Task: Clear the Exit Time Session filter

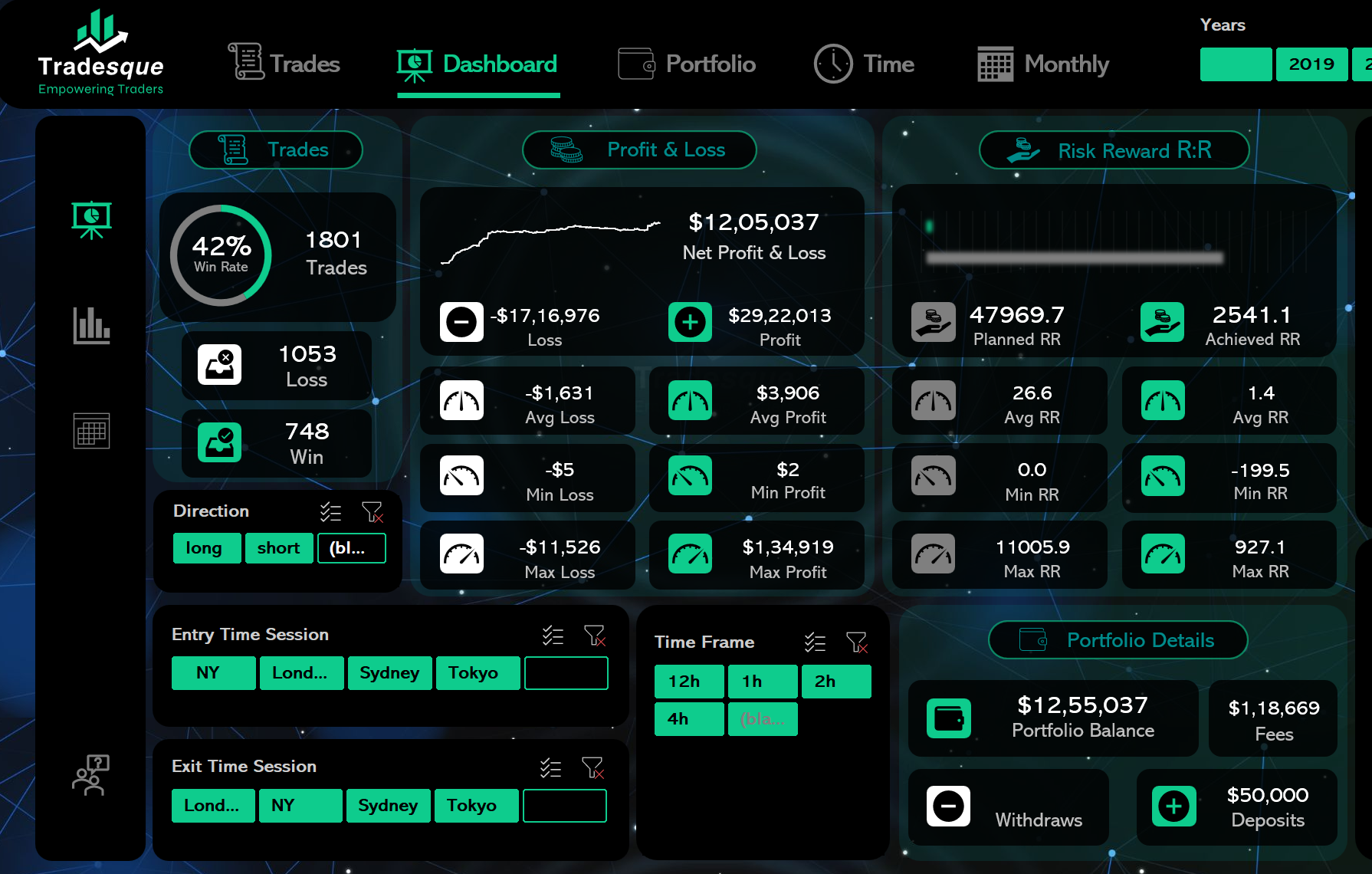Action: coord(593,767)
